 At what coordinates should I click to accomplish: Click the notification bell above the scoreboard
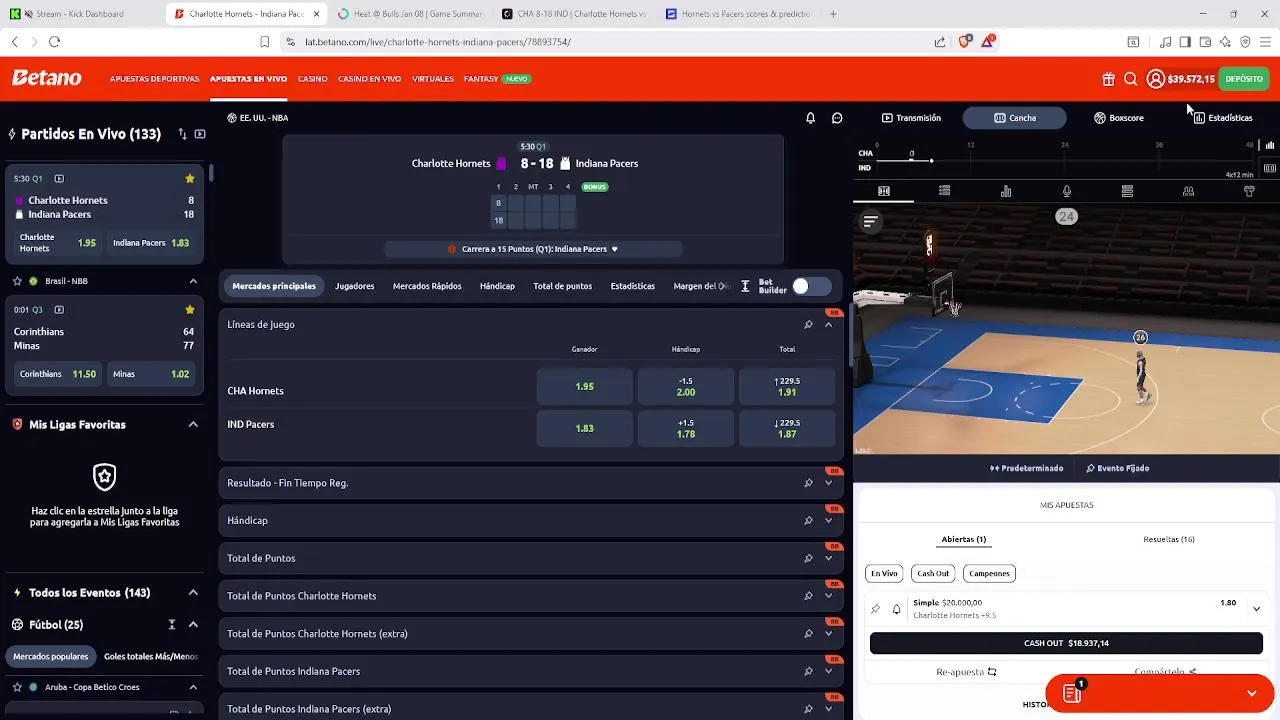810,118
